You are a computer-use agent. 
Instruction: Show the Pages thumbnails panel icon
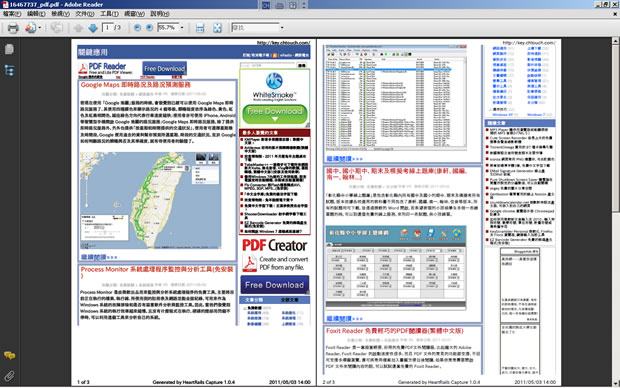point(9,49)
